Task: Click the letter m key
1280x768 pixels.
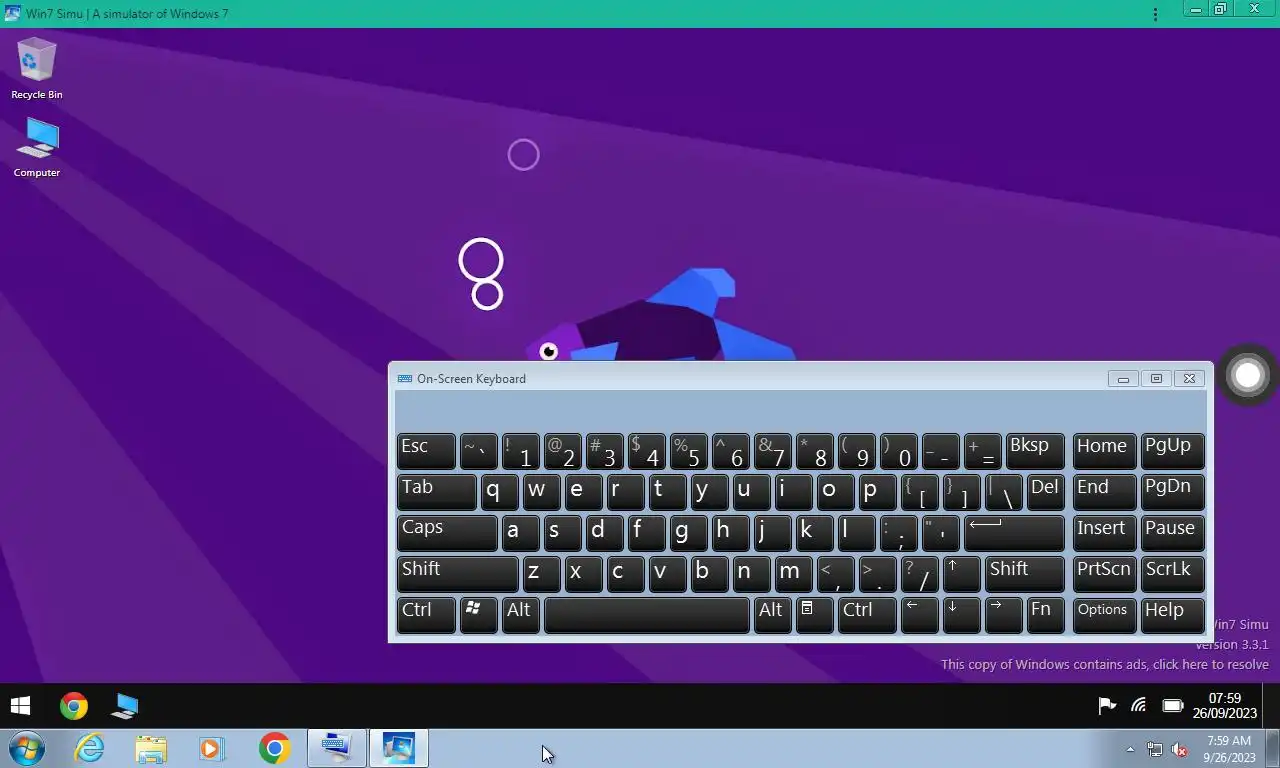Action: click(x=793, y=574)
